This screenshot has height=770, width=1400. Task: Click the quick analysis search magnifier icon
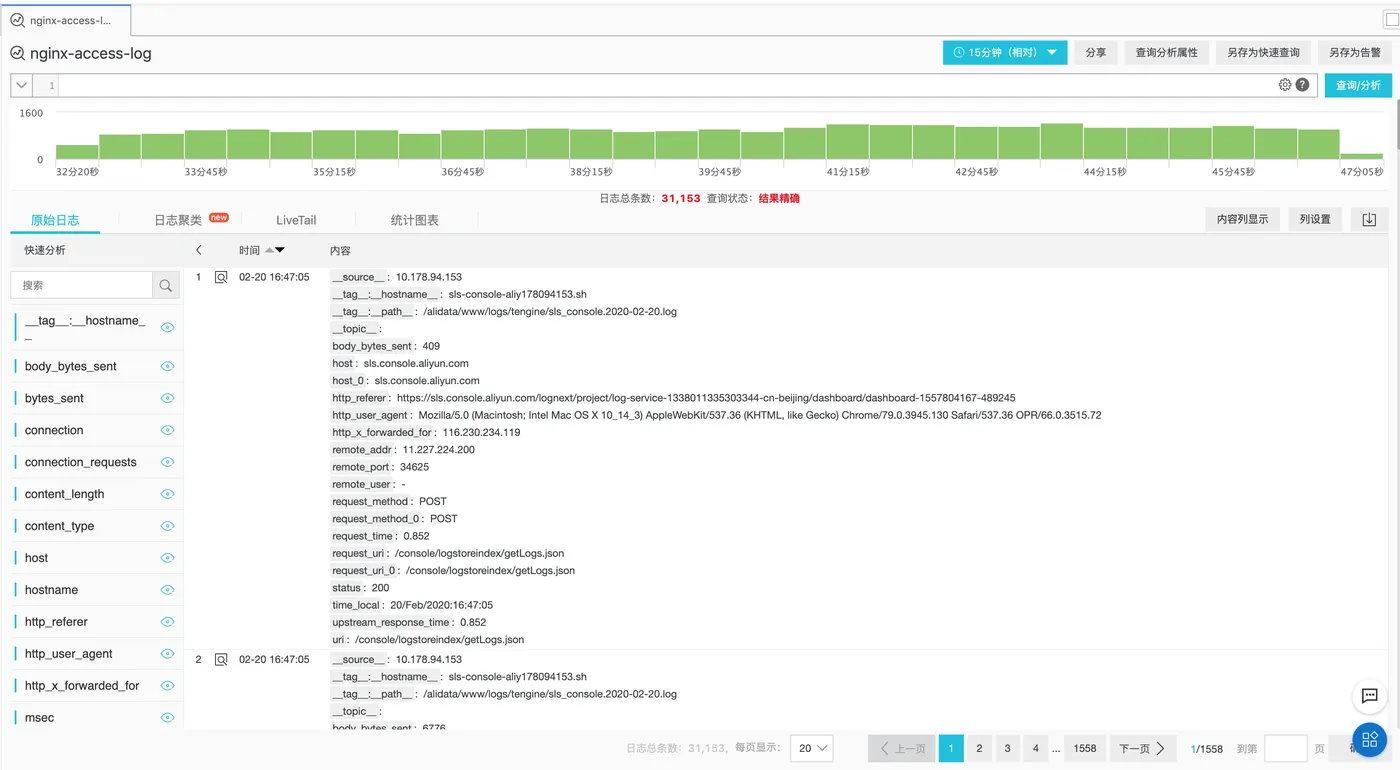pyautogui.click(x=165, y=285)
